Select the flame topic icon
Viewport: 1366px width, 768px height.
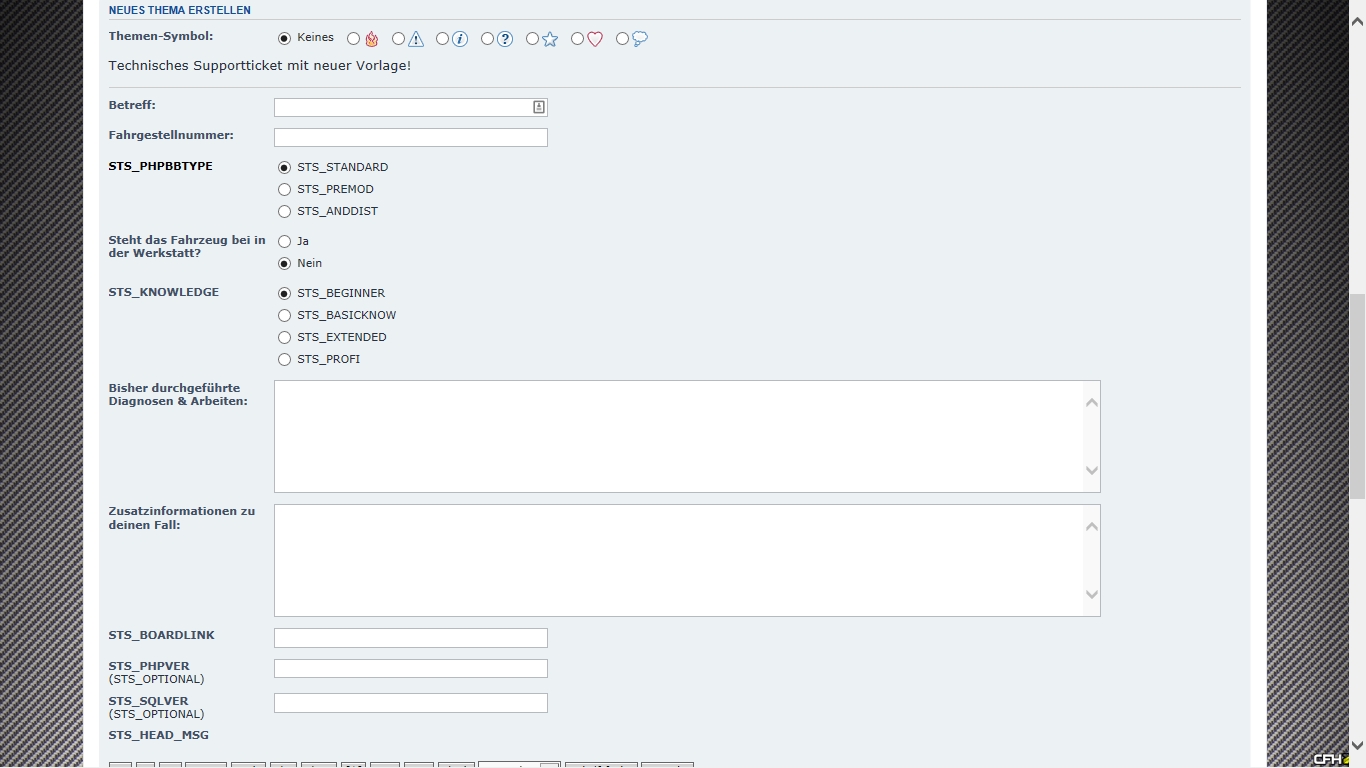pos(354,39)
